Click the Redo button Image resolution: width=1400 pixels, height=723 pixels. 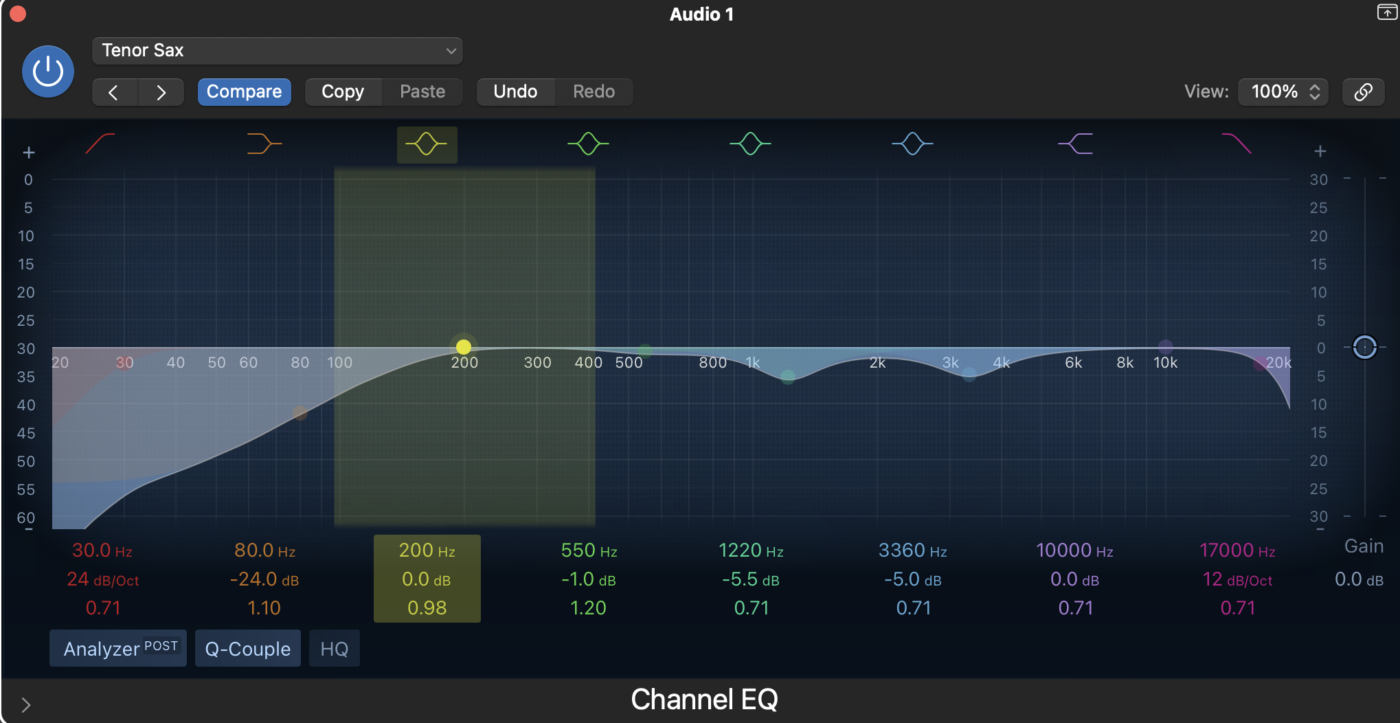pos(594,92)
